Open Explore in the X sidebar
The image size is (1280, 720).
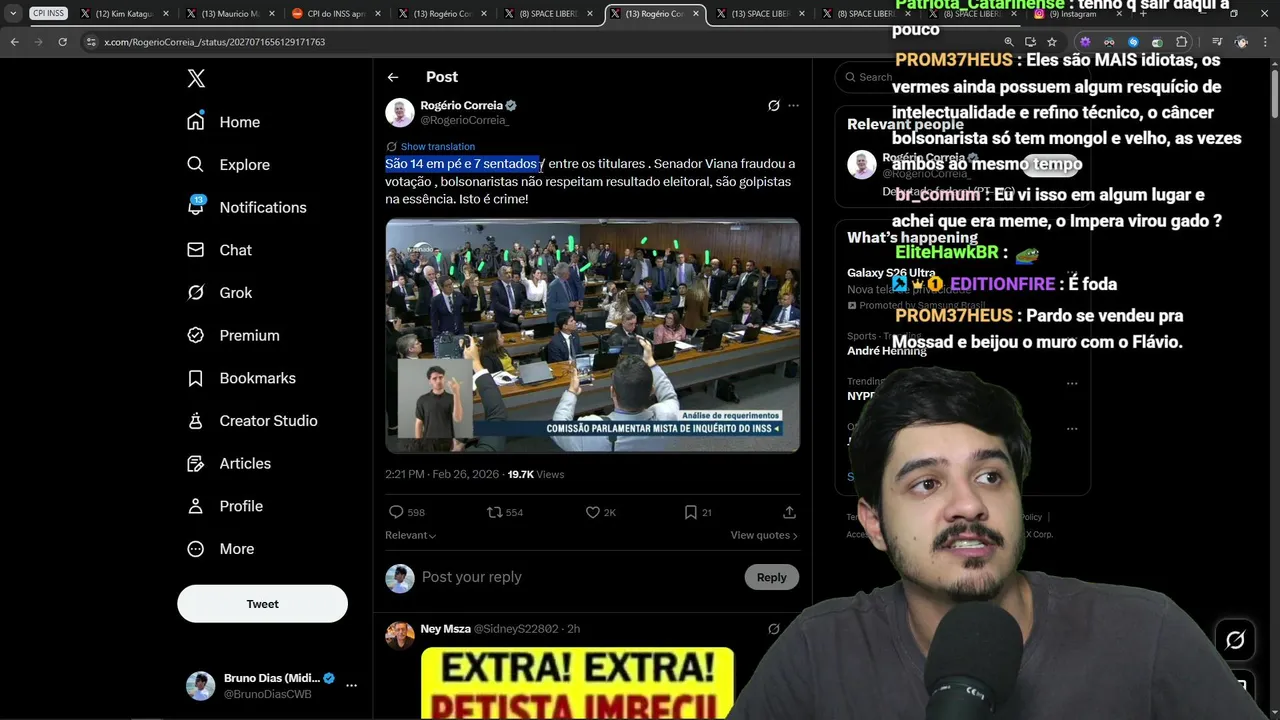click(x=228, y=165)
